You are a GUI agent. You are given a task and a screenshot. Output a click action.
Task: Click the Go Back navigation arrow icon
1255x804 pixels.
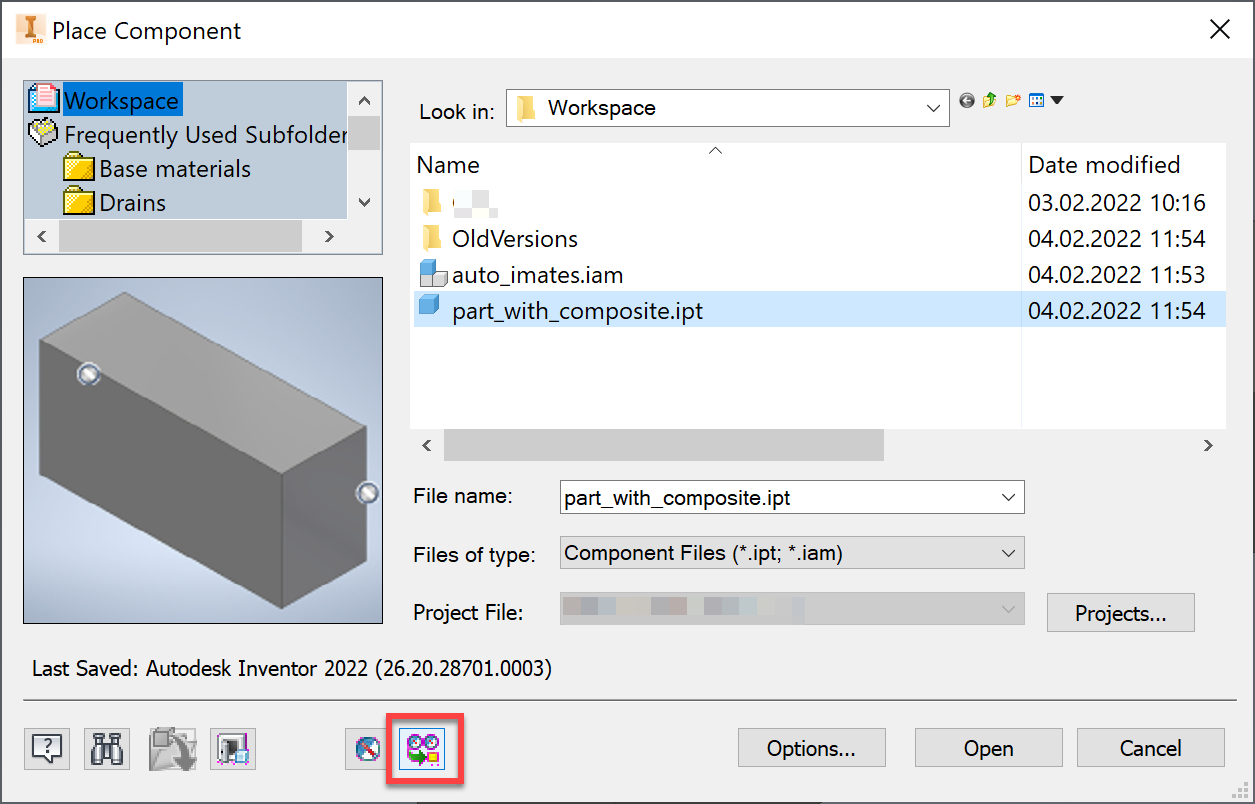click(966, 100)
